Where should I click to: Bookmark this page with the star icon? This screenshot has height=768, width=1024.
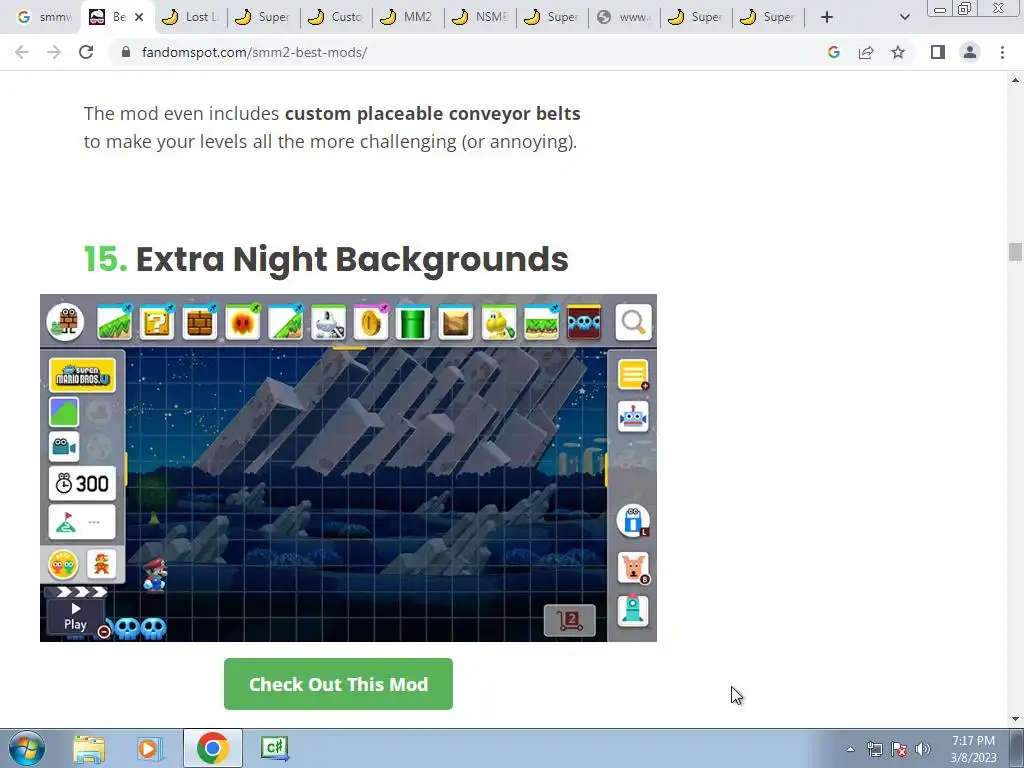pyautogui.click(x=898, y=52)
